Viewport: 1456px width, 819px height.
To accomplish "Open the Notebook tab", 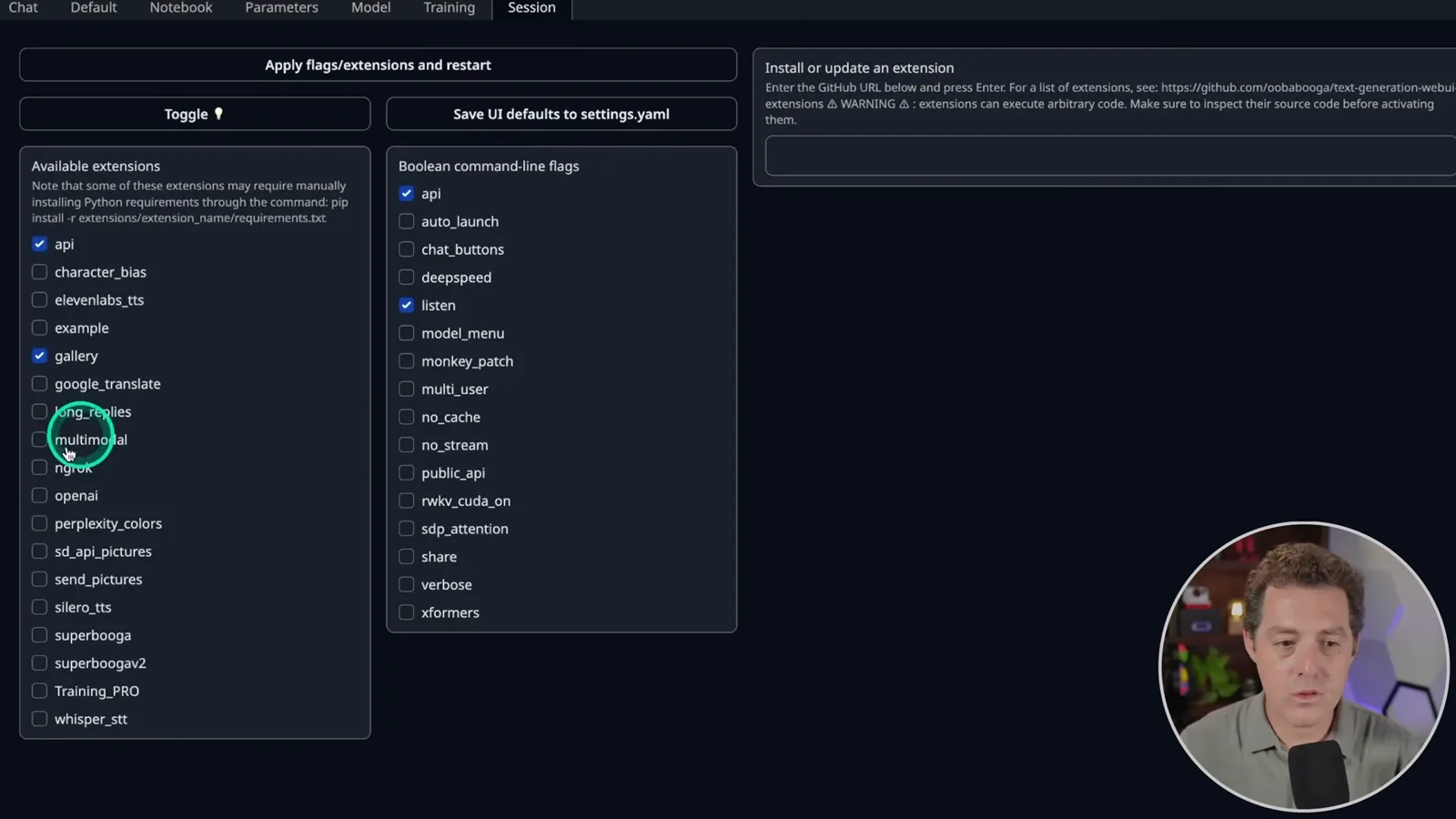I will (x=181, y=7).
